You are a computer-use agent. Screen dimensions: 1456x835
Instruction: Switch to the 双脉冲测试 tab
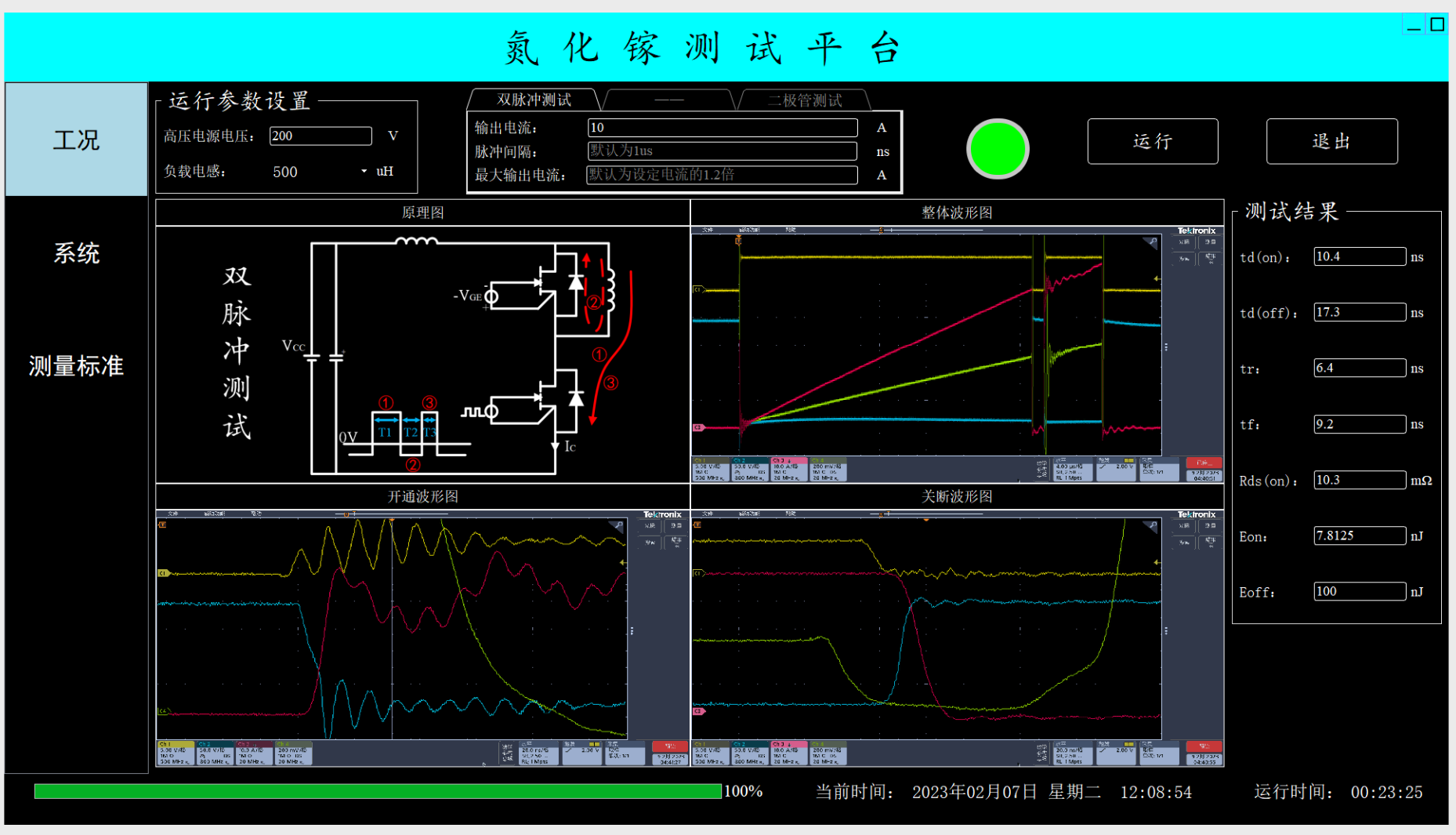pyautogui.click(x=534, y=100)
